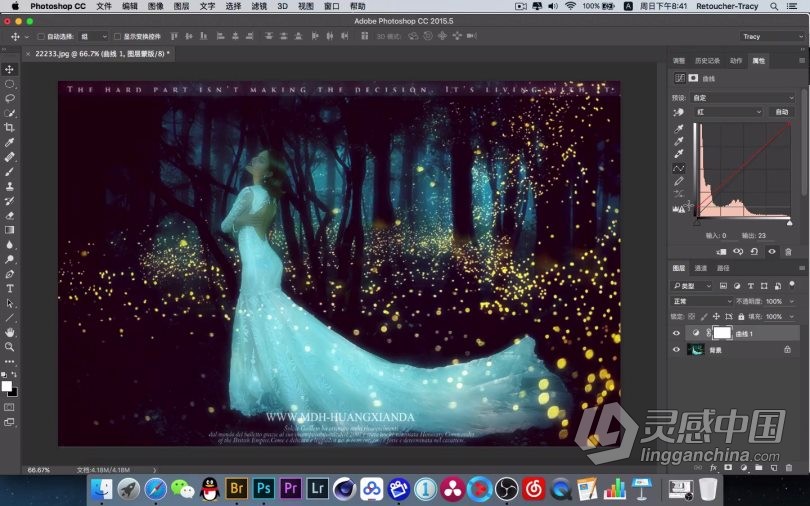Add layer mask icon in Layers panel

[x=728, y=468]
